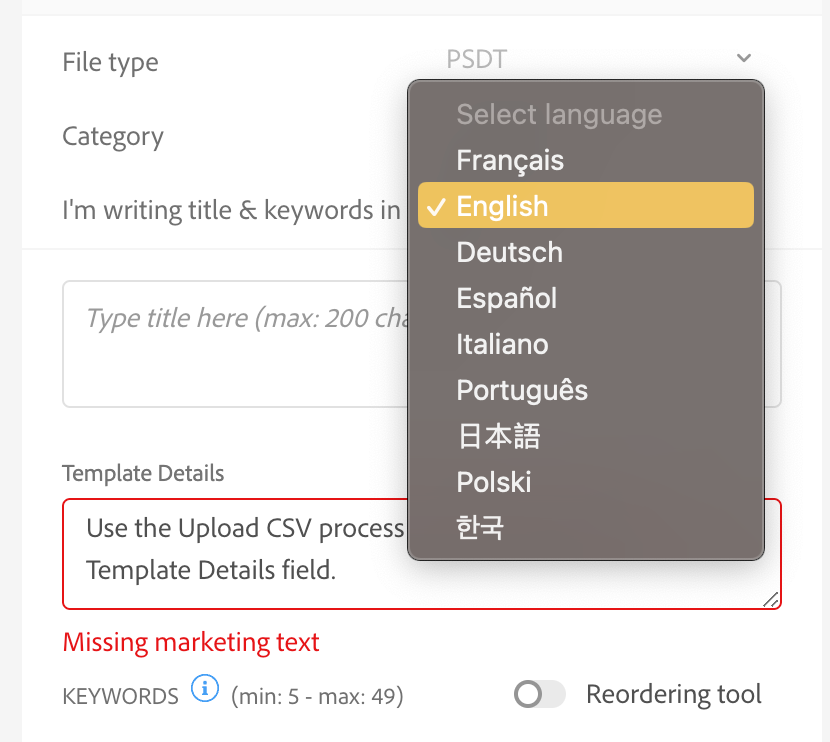This screenshot has height=742, width=830.
Task: Choose Português from the language list
Action: click(x=522, y=390)
